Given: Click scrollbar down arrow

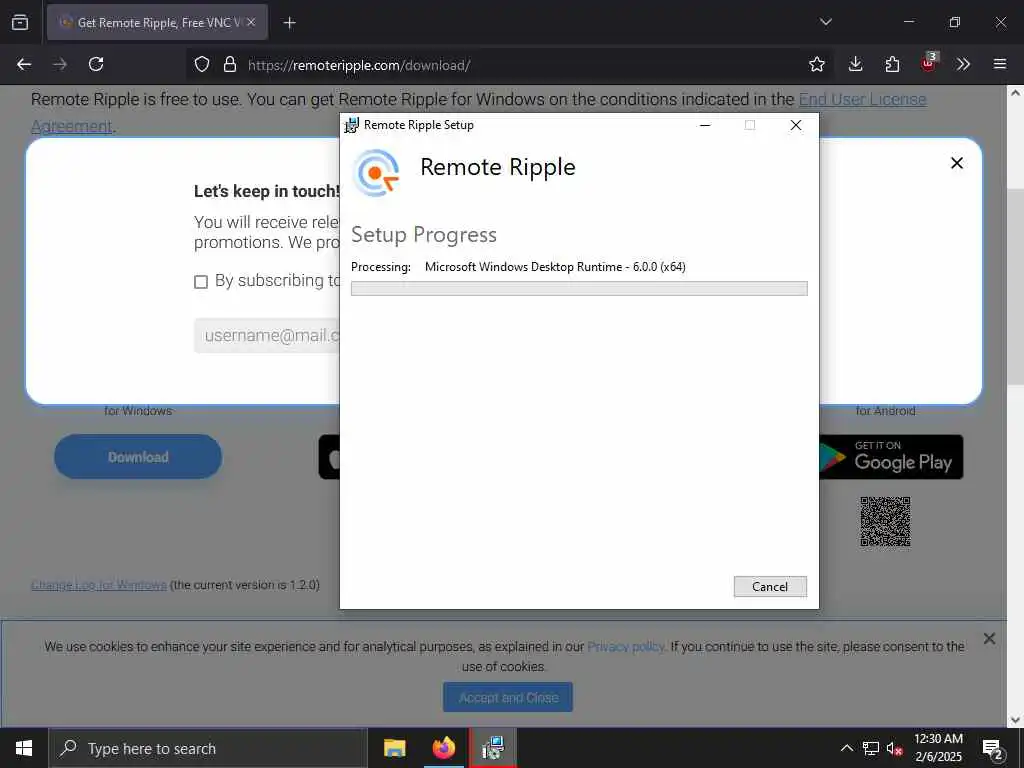Looking at the screenshot, I should (x=1016, y=720).
